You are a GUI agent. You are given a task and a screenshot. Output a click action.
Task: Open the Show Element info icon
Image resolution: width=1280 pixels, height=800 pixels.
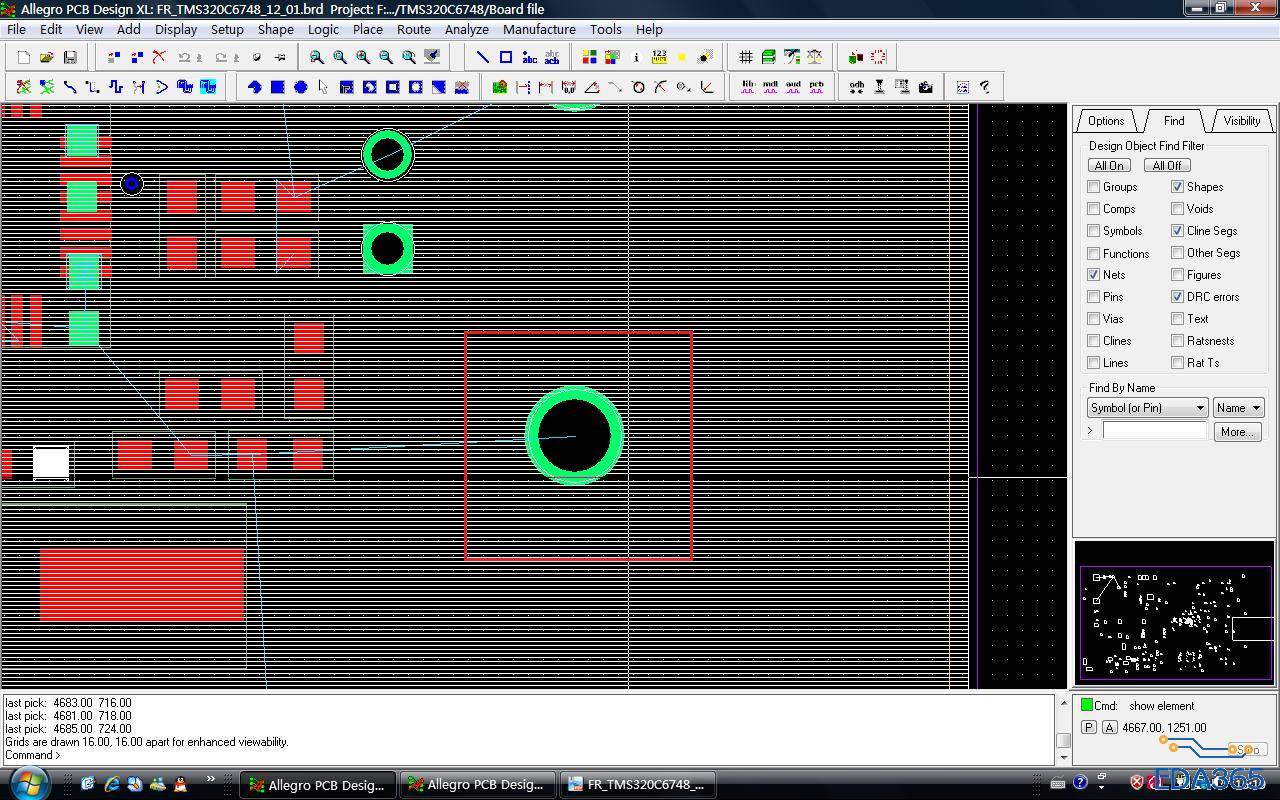(x=636, y=57)
